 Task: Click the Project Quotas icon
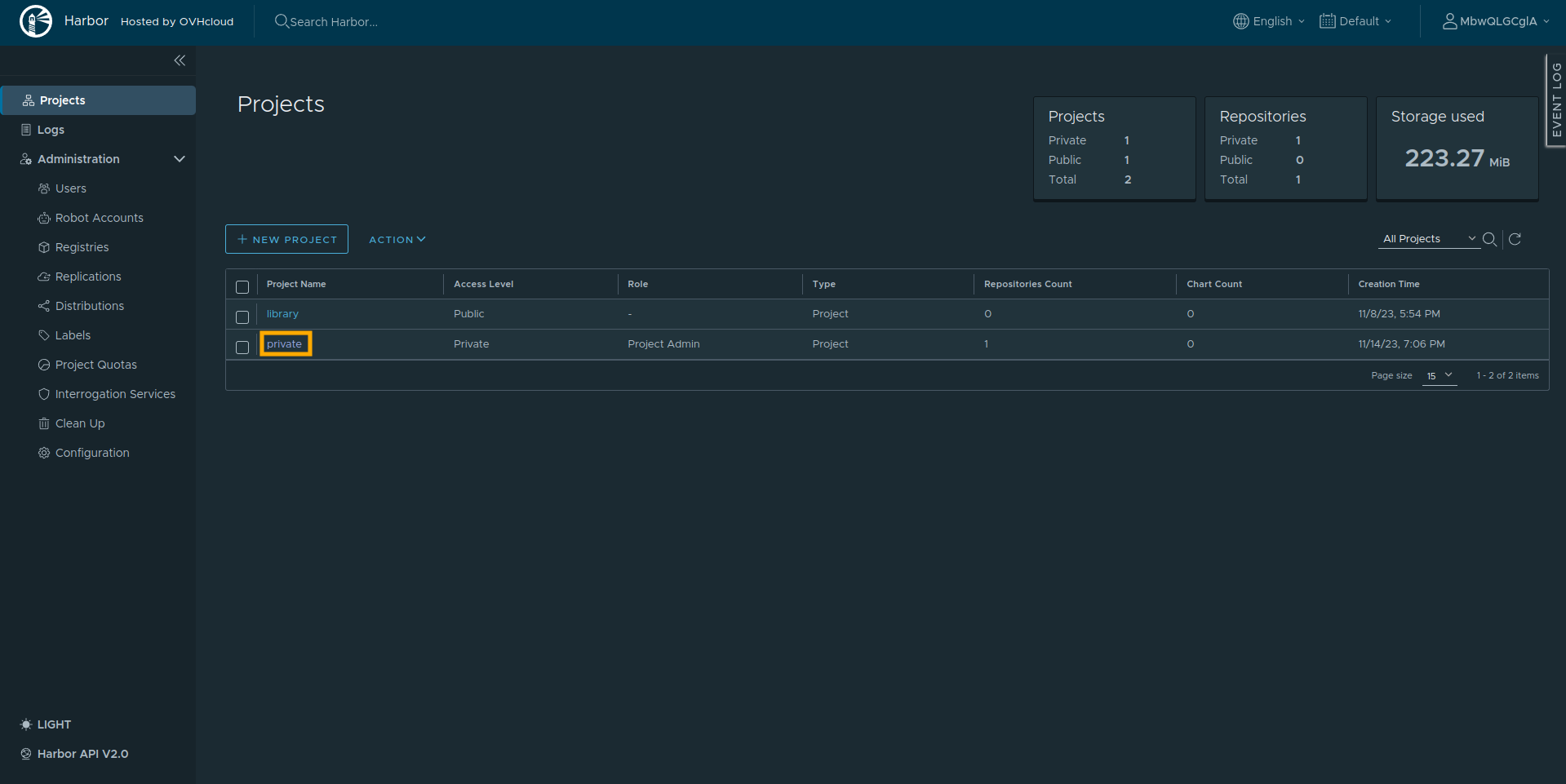point(44,365)
